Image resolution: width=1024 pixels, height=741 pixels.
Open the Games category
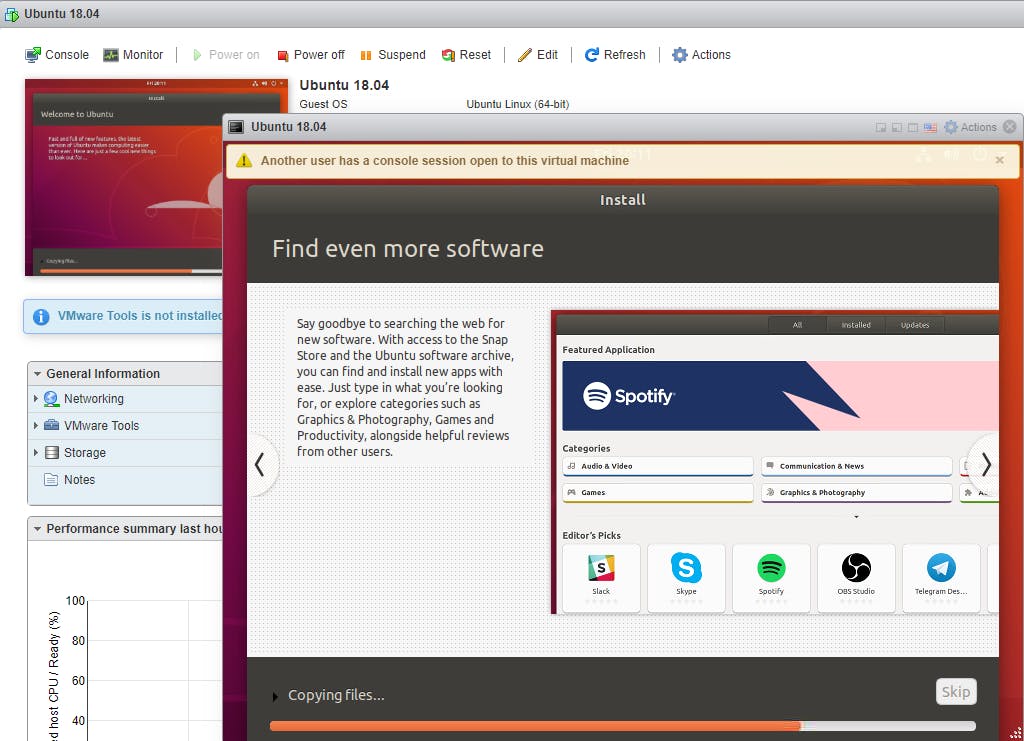[658, 493]
